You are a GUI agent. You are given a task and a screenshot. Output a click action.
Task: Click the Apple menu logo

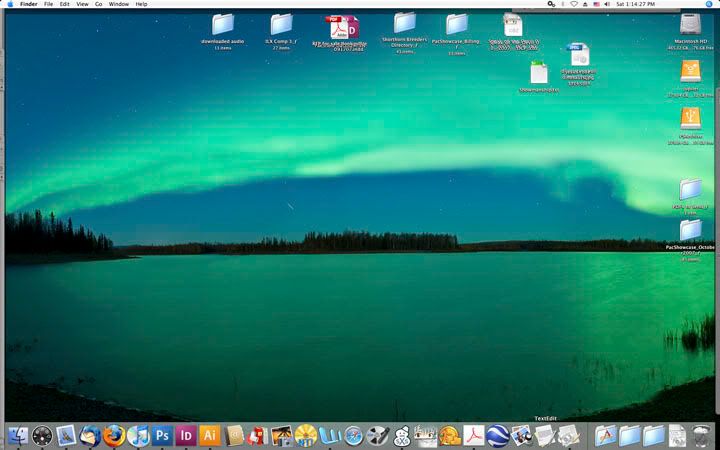point(9,4)
